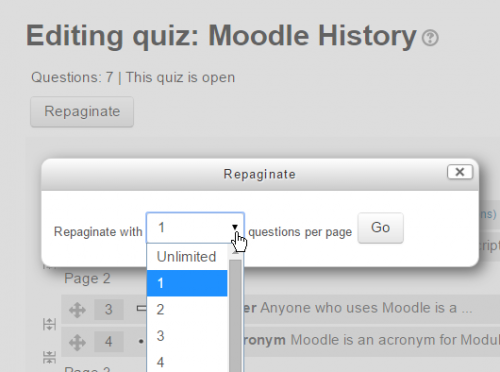Click page break icon beside question 3

(49, 324)
